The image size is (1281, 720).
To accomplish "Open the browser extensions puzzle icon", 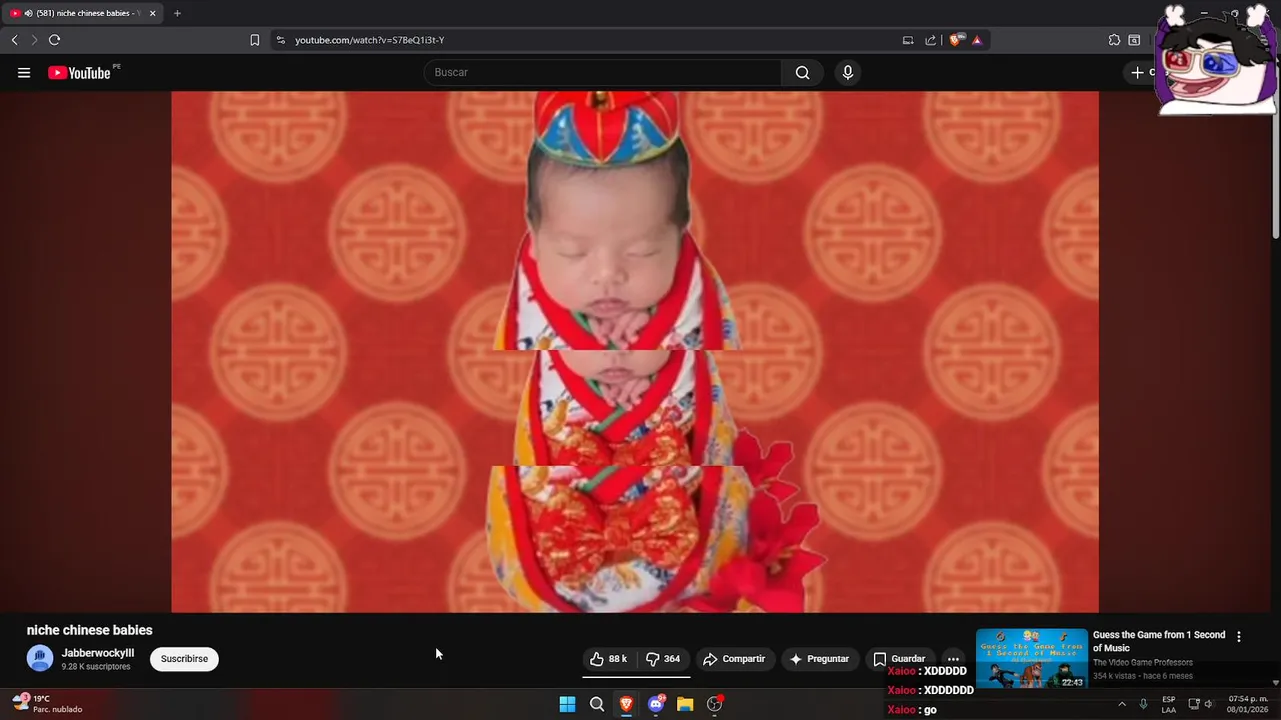I will [1114, 40].
